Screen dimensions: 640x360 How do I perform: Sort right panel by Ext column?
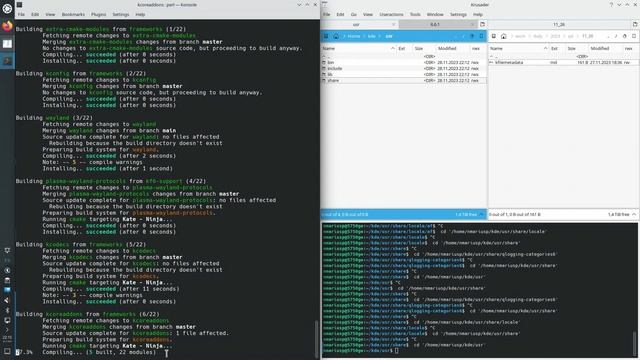[557, 49]
